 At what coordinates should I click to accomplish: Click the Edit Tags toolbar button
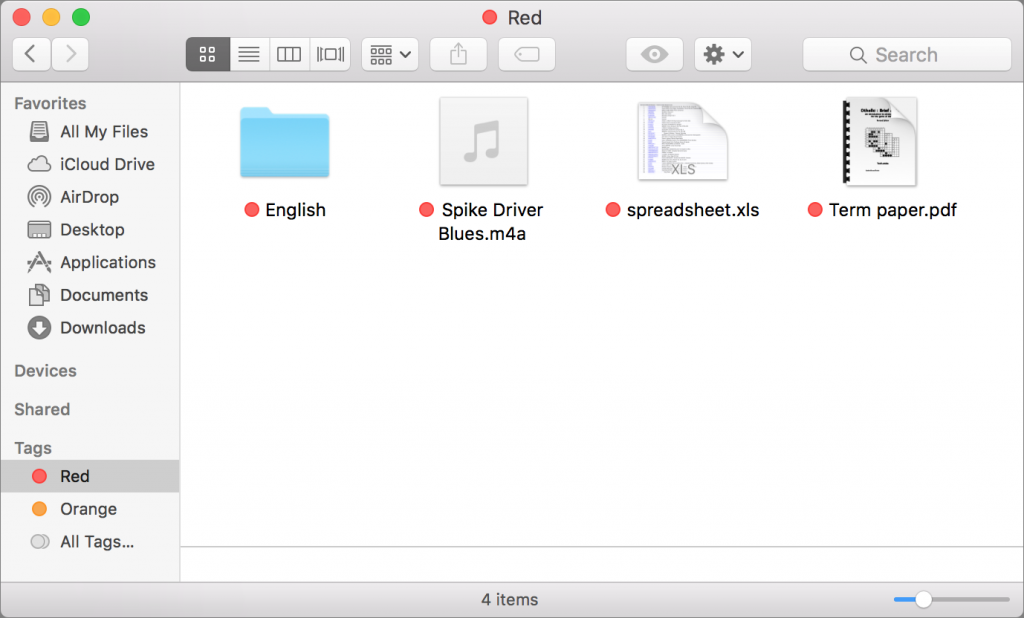click(x=526, y=54)
